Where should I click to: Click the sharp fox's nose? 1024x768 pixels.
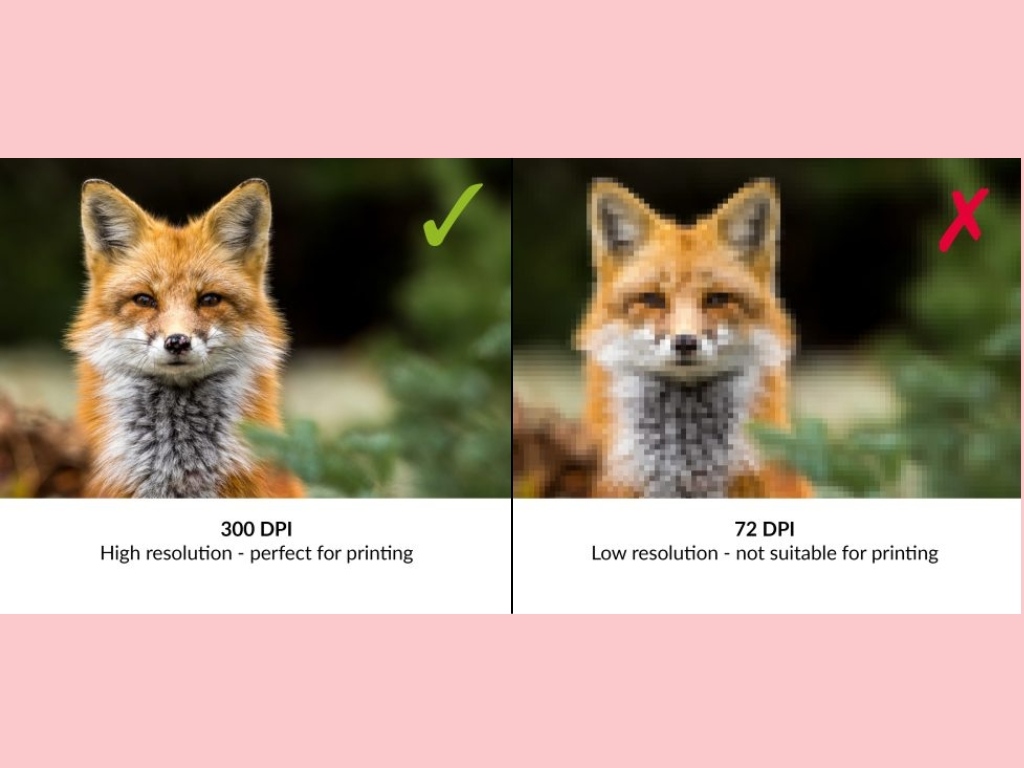click(x=177, y=342)
